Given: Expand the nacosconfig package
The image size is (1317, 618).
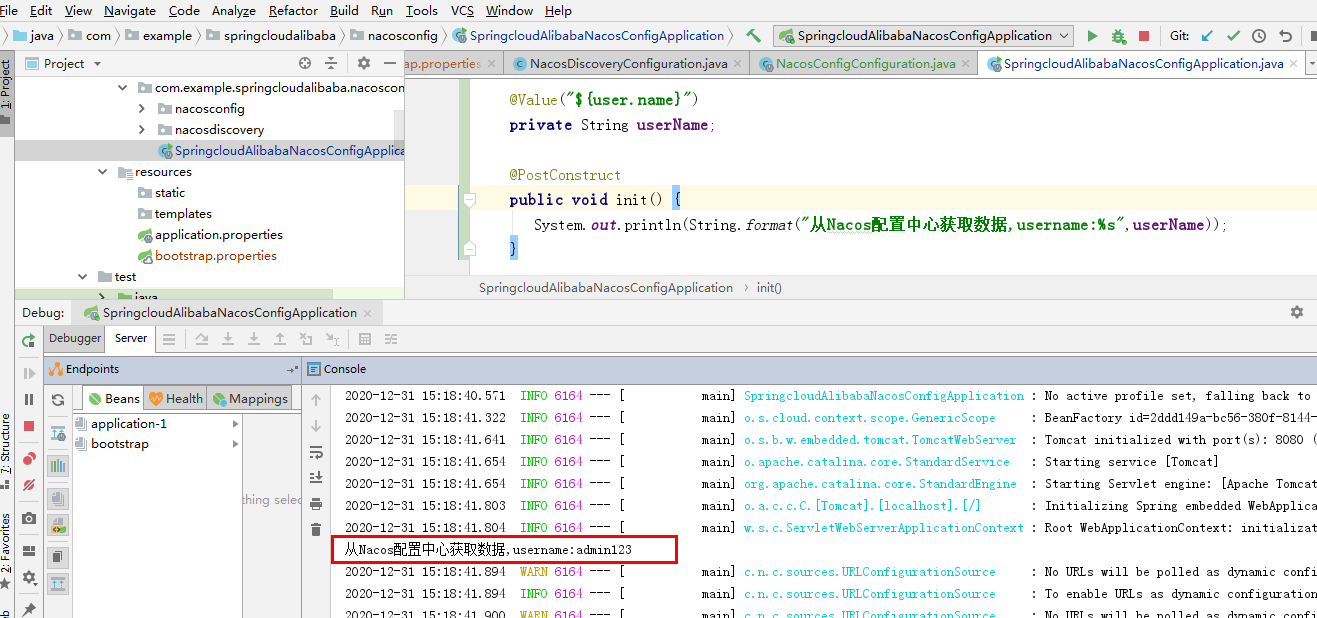Looking at the screenshot, I should [x=140, y=109].
